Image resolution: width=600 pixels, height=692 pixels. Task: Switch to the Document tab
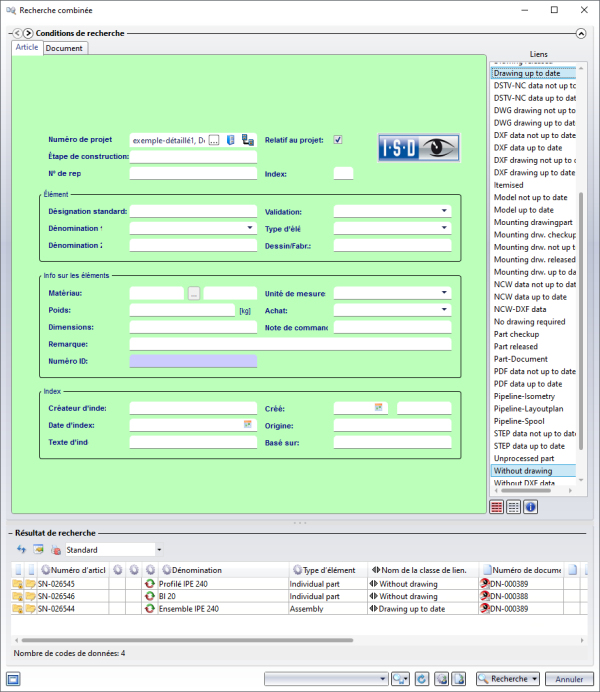(64, 48)
